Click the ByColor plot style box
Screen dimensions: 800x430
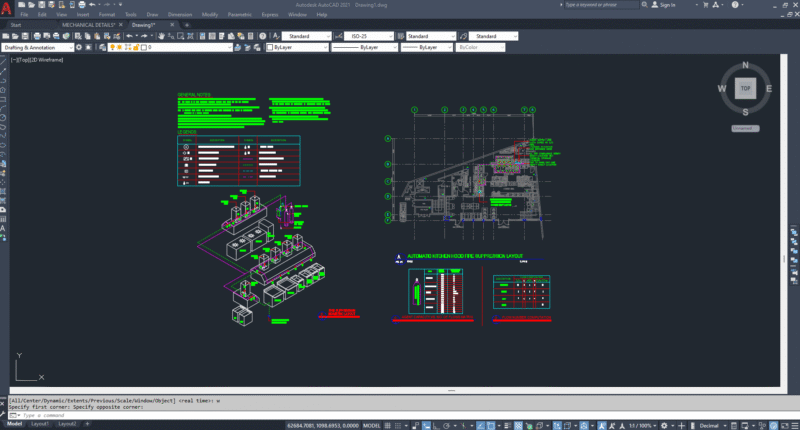480,47
